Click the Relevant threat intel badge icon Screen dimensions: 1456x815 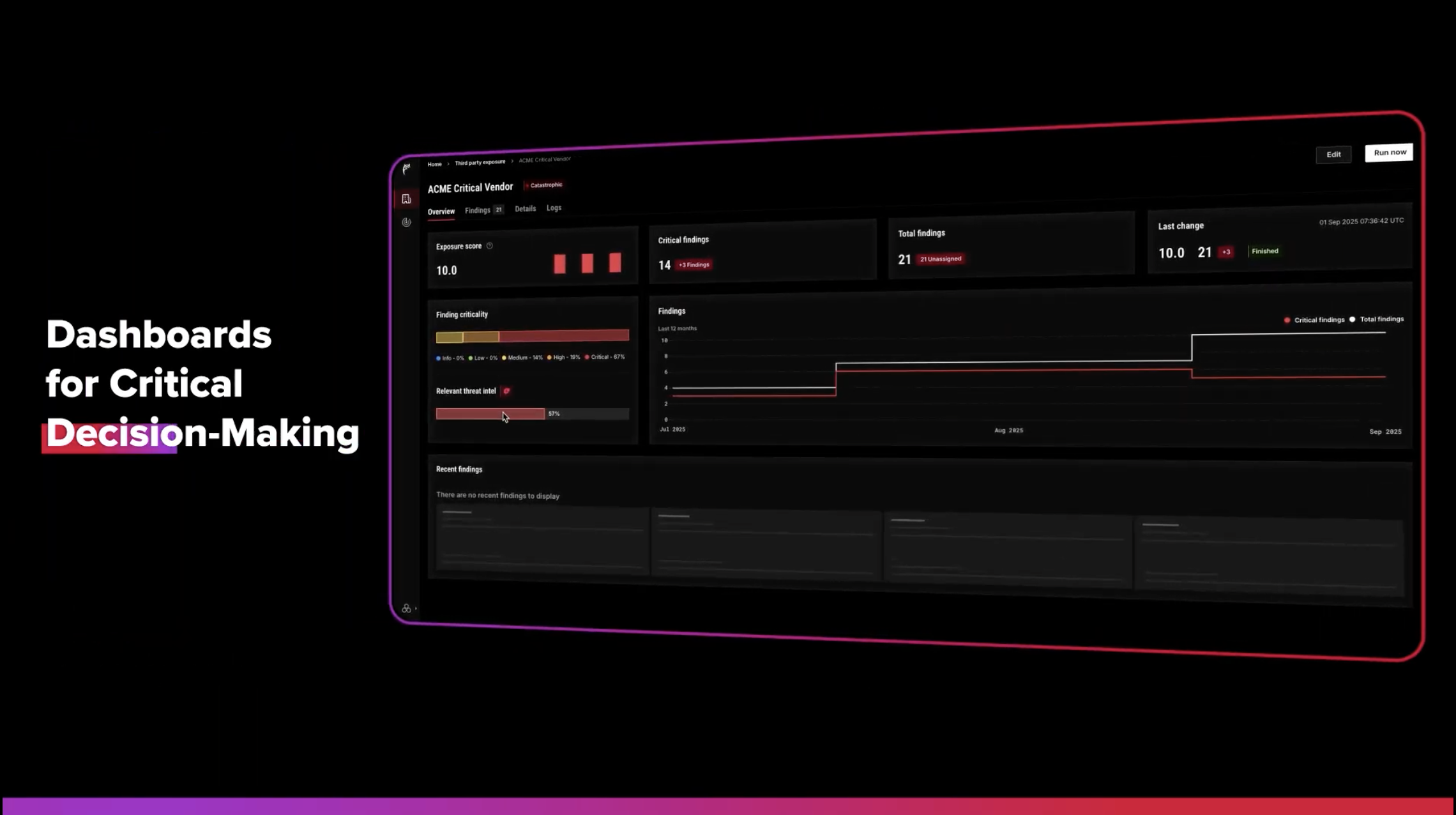coord(506,391)
